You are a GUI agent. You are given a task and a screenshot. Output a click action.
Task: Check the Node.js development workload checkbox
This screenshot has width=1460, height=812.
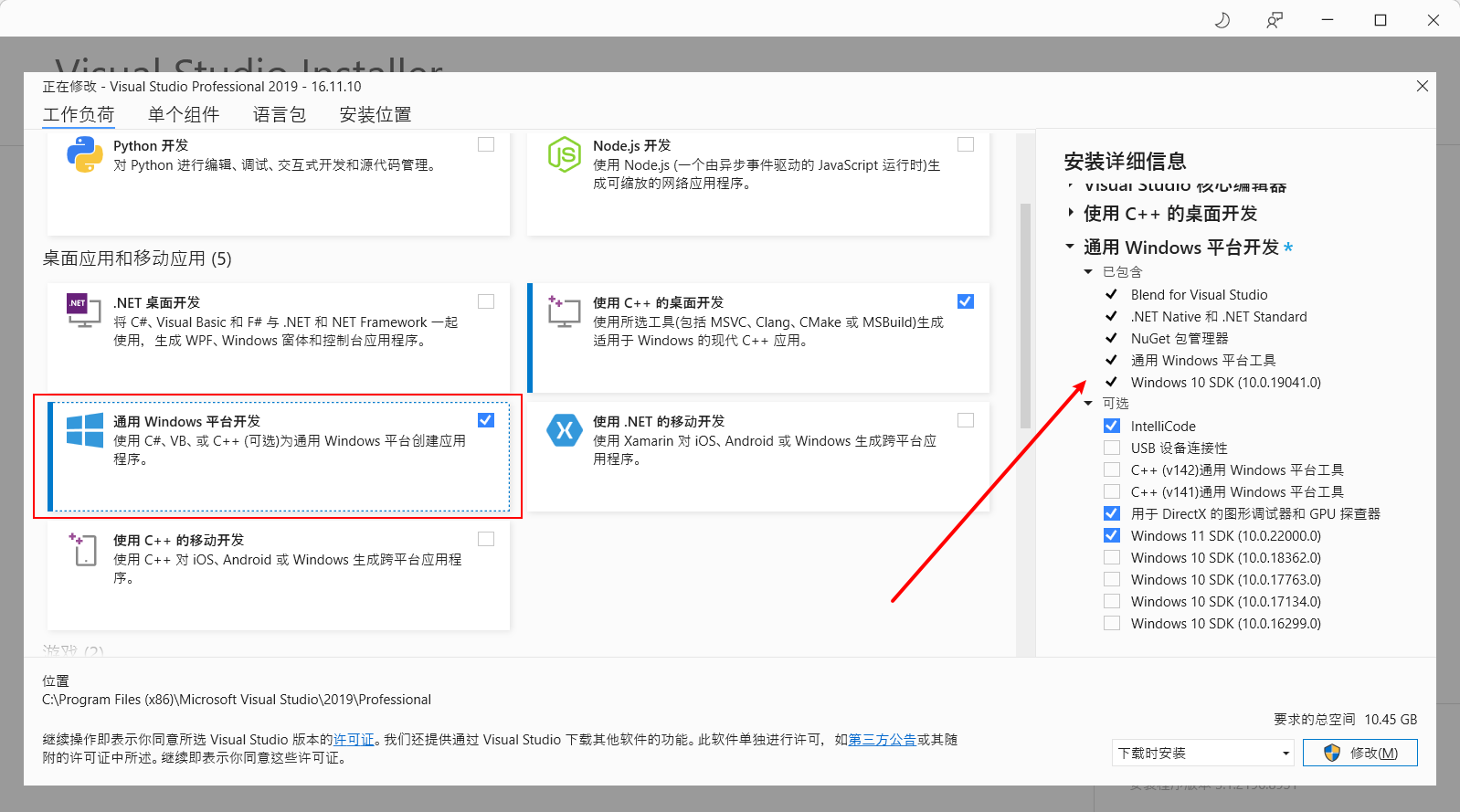coord(966,144)
